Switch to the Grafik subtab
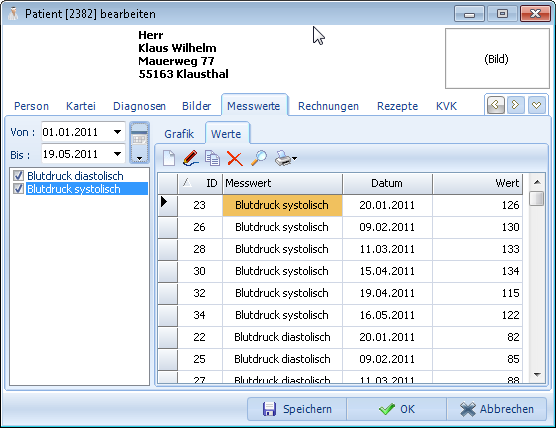Screen dimensions: 556x428 [x=179, y=134]
